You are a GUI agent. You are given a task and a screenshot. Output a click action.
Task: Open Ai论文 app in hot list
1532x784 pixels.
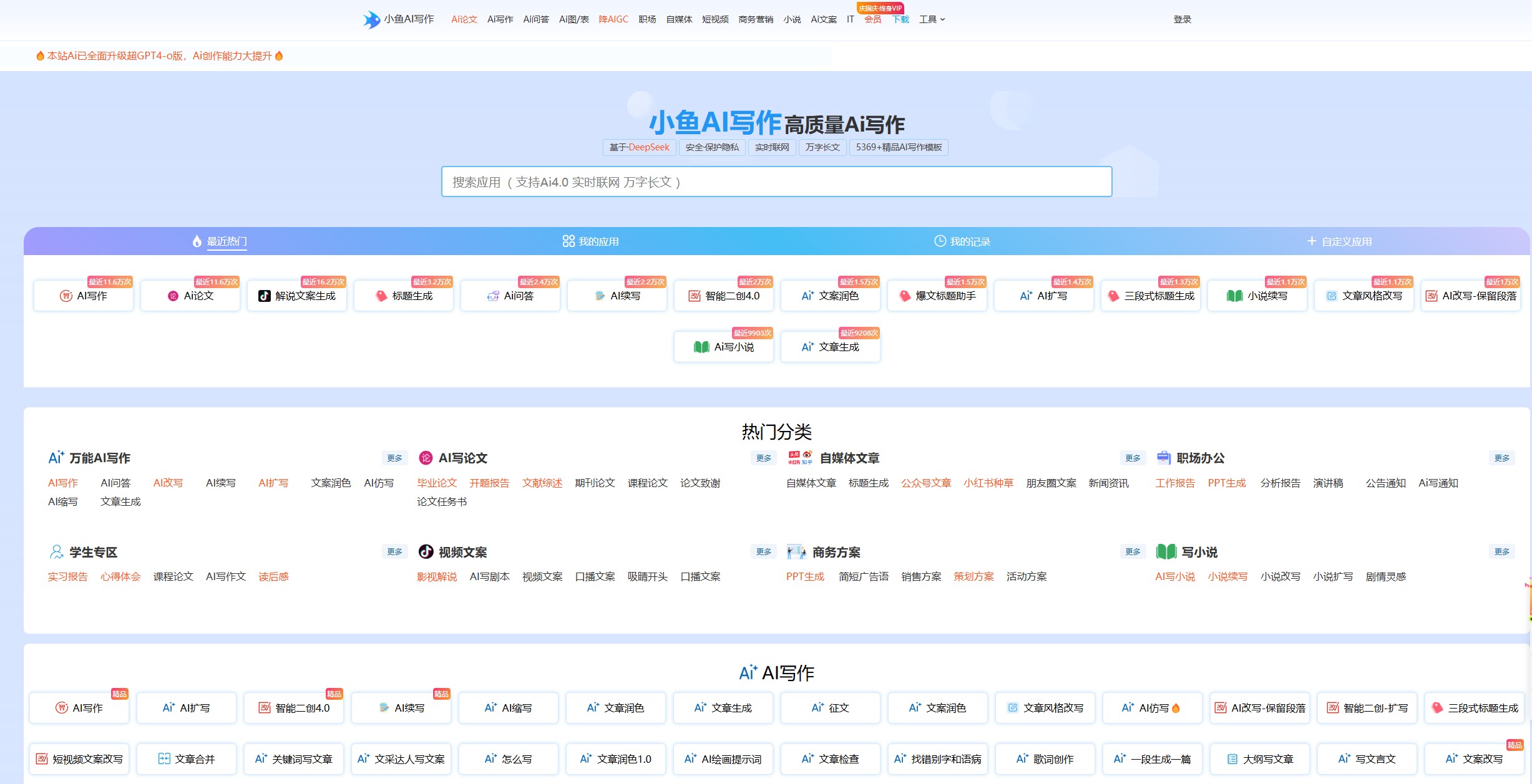pos(190,296)
